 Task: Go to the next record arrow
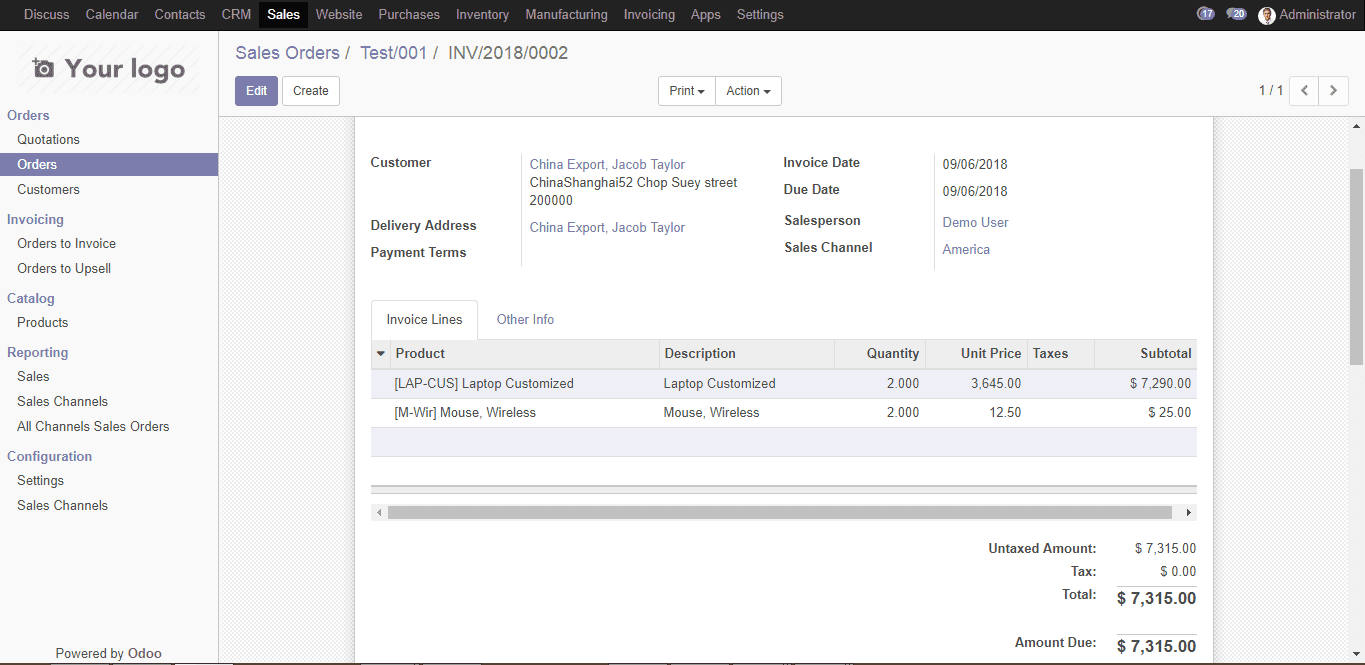coord(1334,90)
